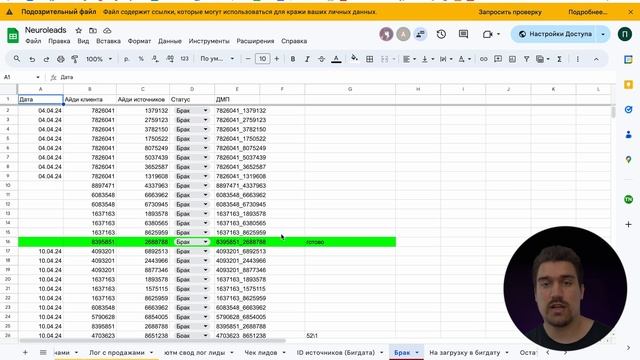The height and width of the screenshot is (360, 640).
Task: Toggle italic formatting
Action: coord(307,59)
